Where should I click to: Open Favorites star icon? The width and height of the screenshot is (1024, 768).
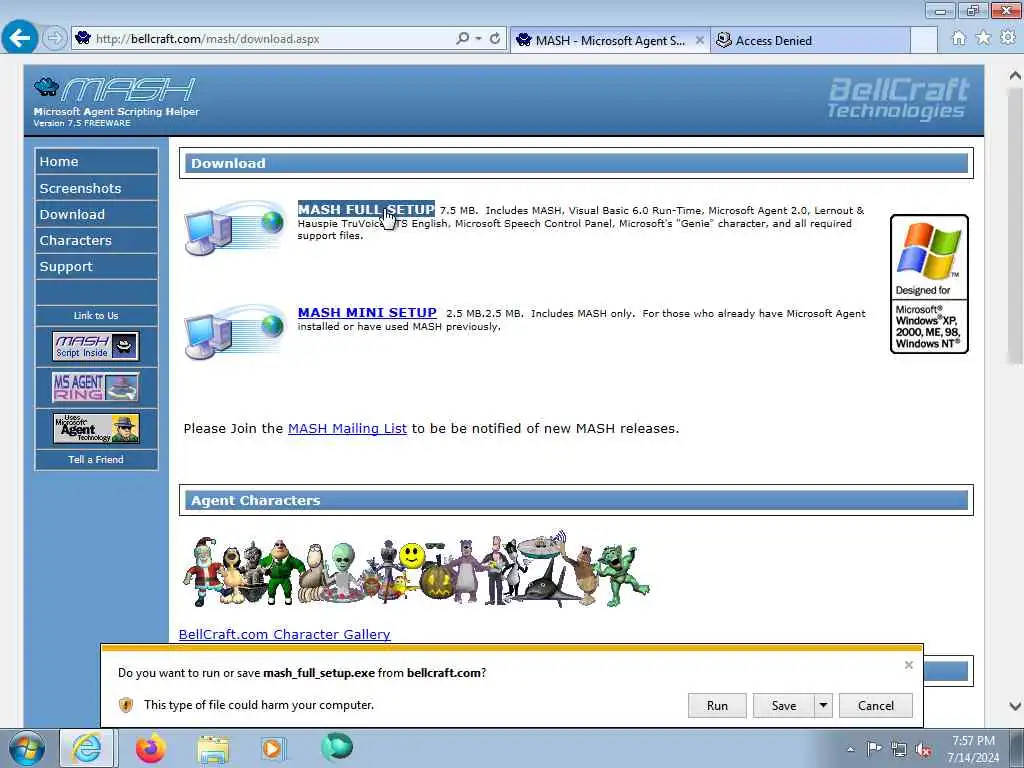coord(983,39)
